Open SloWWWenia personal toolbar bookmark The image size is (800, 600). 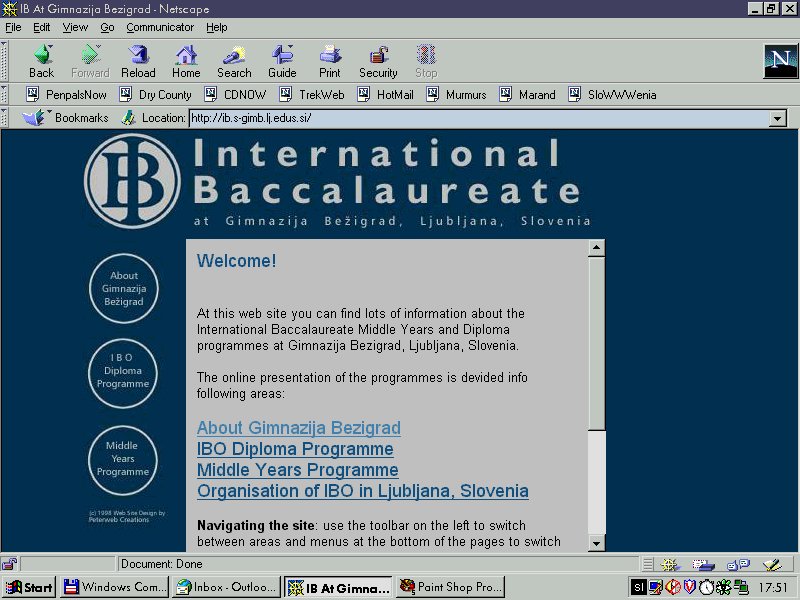(x=612, y=94)
